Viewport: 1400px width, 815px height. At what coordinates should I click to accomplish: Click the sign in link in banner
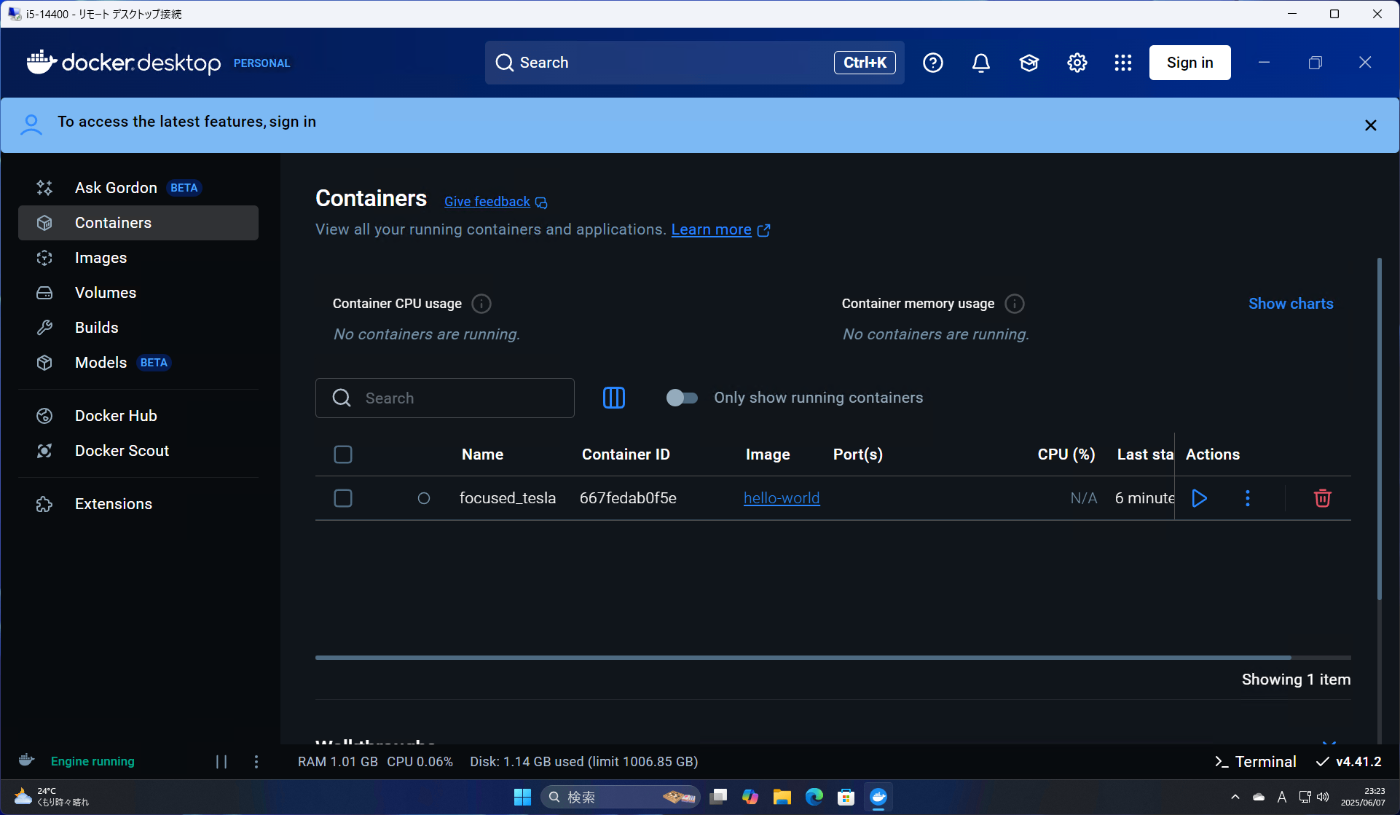(292, 122)
